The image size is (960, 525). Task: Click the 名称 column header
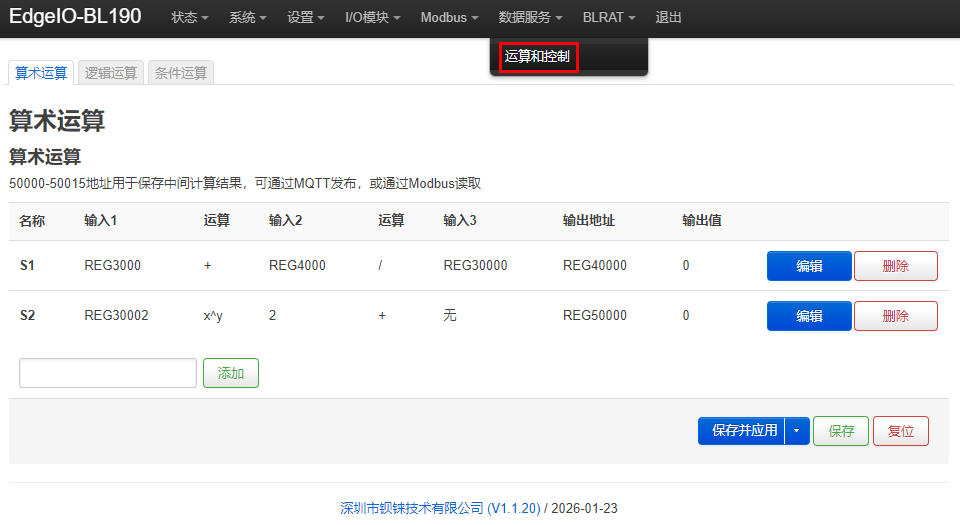pos(32,221)
